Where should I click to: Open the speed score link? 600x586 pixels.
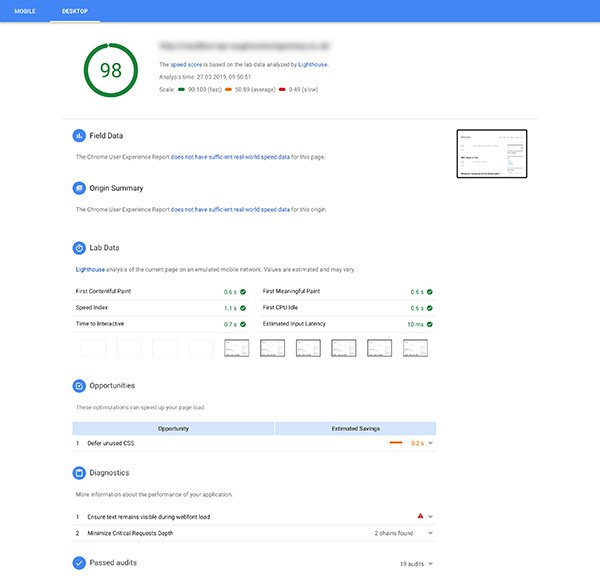(x=186, y=65)
